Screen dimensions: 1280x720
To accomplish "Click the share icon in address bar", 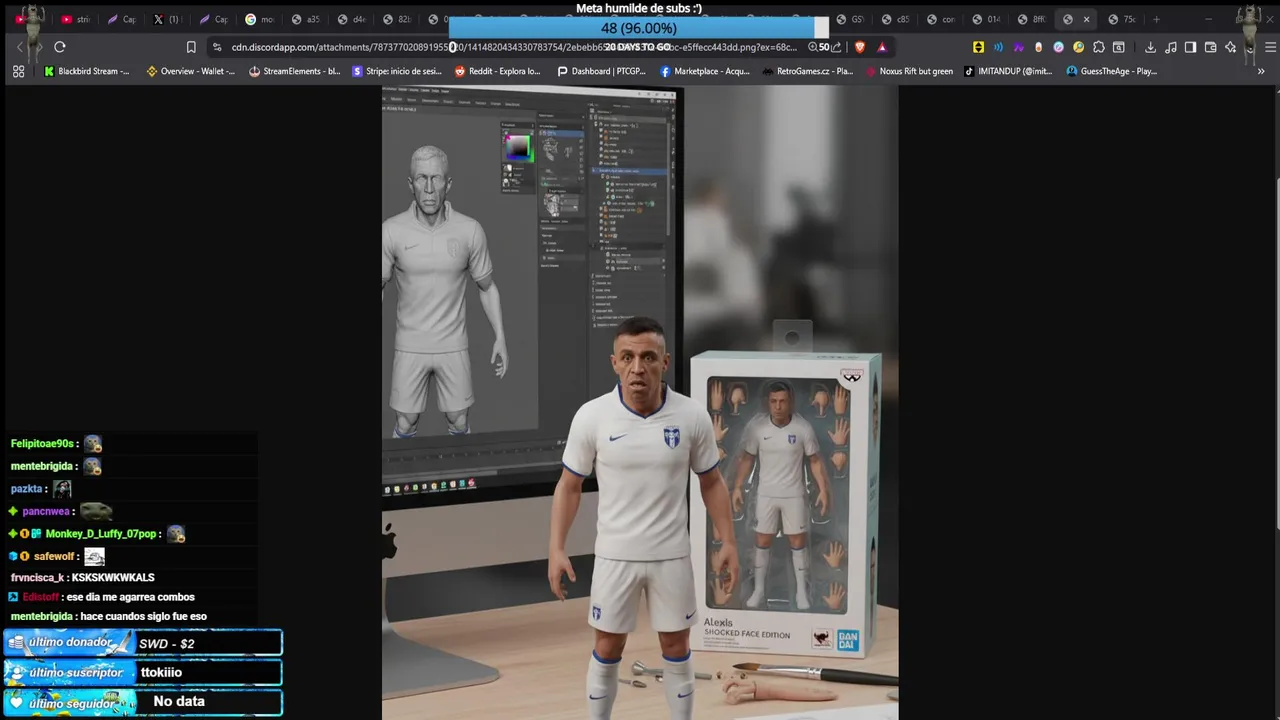I will pyautogui.click(x=837, y=47).
